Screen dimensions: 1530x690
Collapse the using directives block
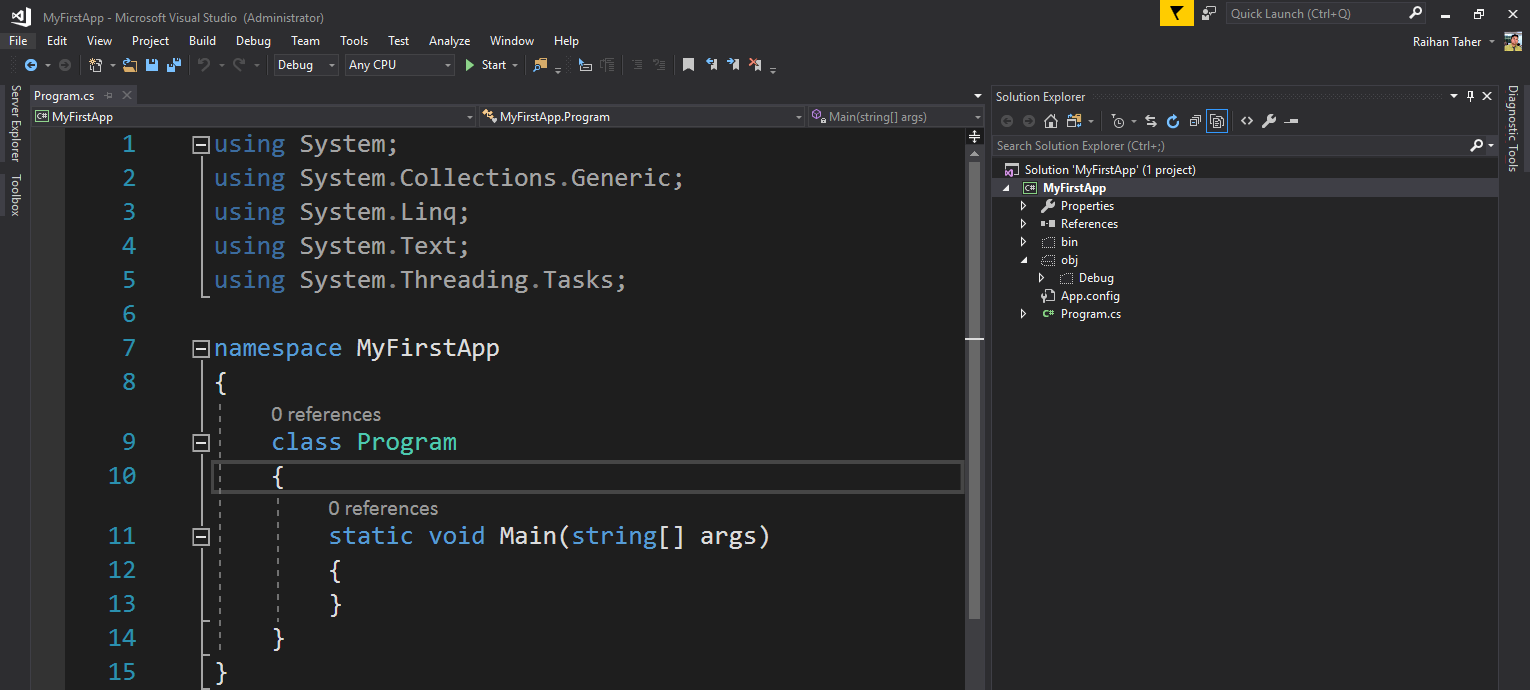coord(200,144)
